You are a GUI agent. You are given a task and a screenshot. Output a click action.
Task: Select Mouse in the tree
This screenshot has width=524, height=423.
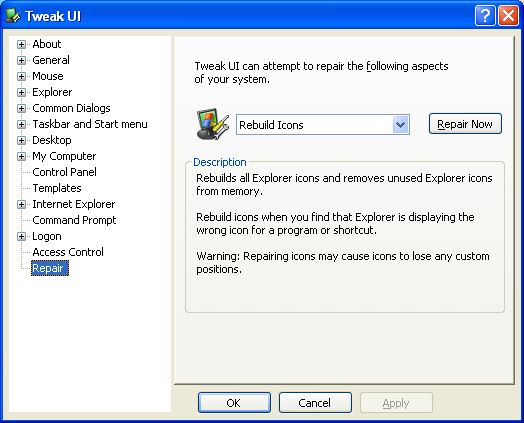point(48,76)
